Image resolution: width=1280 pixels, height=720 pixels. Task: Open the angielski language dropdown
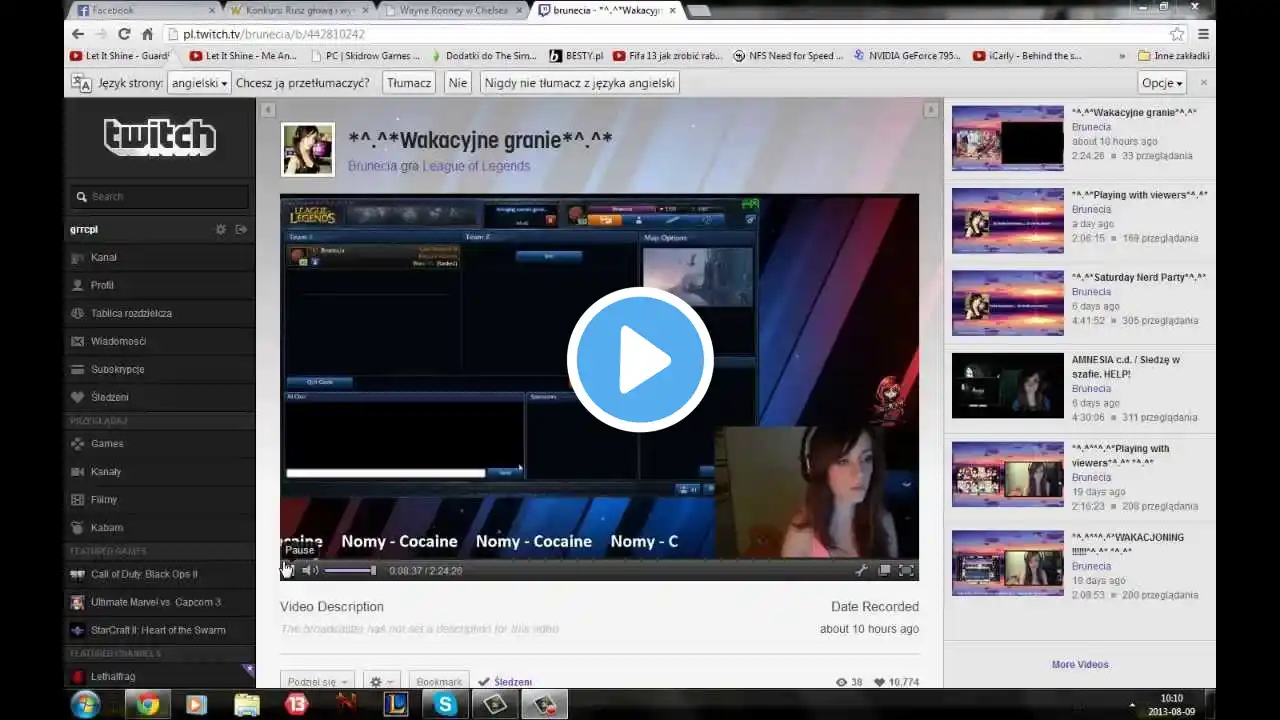tap(200, 83)
